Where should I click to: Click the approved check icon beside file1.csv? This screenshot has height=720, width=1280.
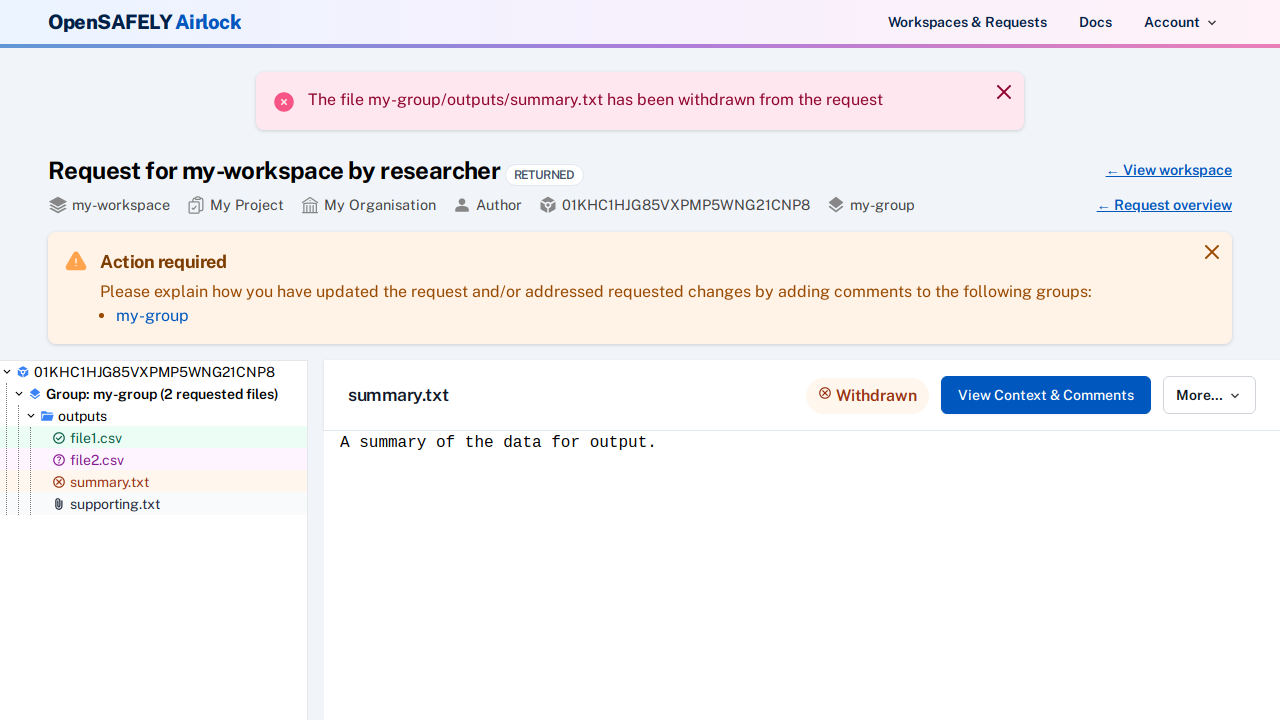click(x=59, y=438)
